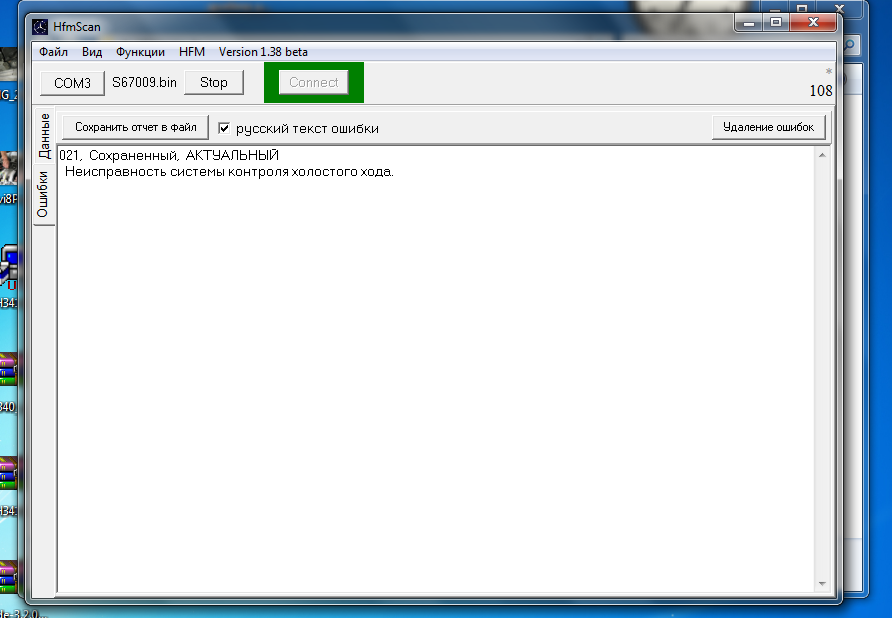Click the scrollbar down arrow in error list
The height and width of the screenshot is (618, 892).
coord(822,584)
